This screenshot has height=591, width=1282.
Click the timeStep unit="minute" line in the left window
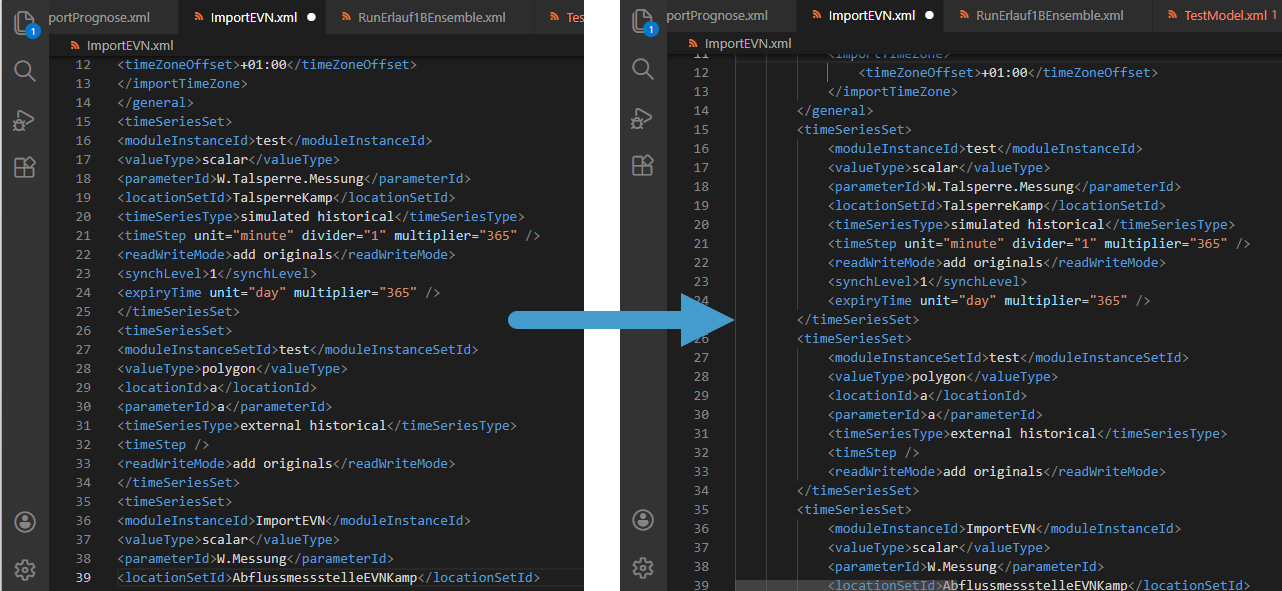point(329,235)
